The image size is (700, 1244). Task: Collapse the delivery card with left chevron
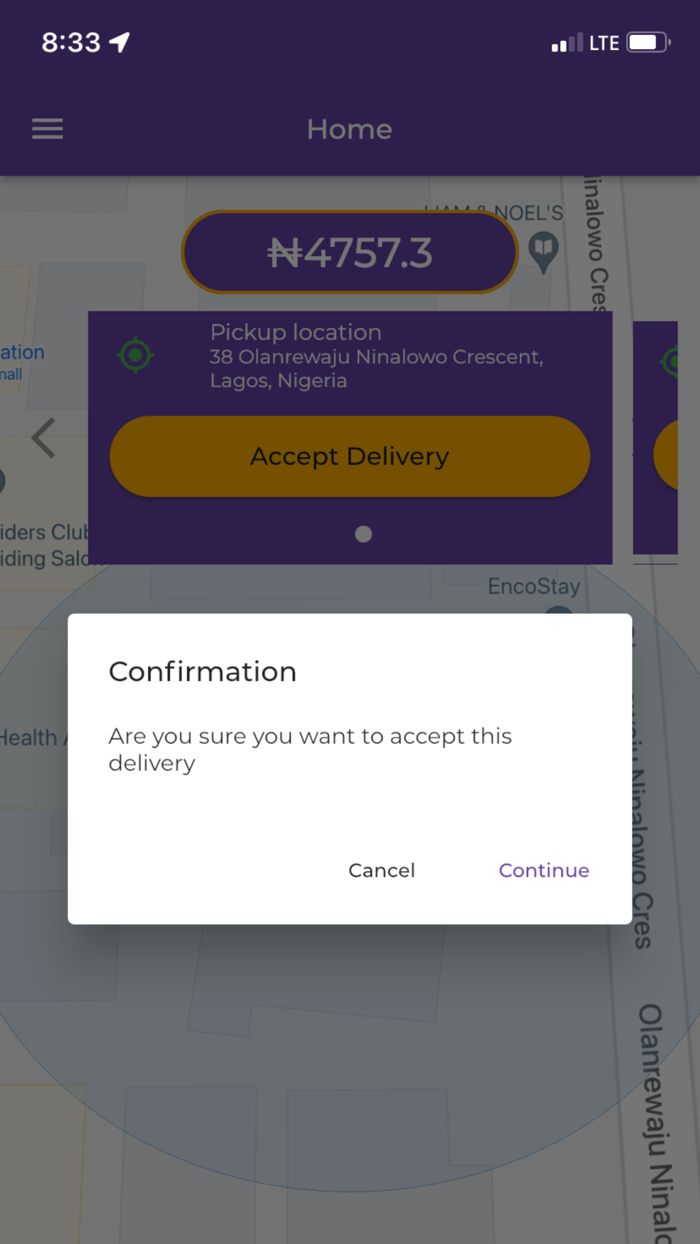(43, 438)
